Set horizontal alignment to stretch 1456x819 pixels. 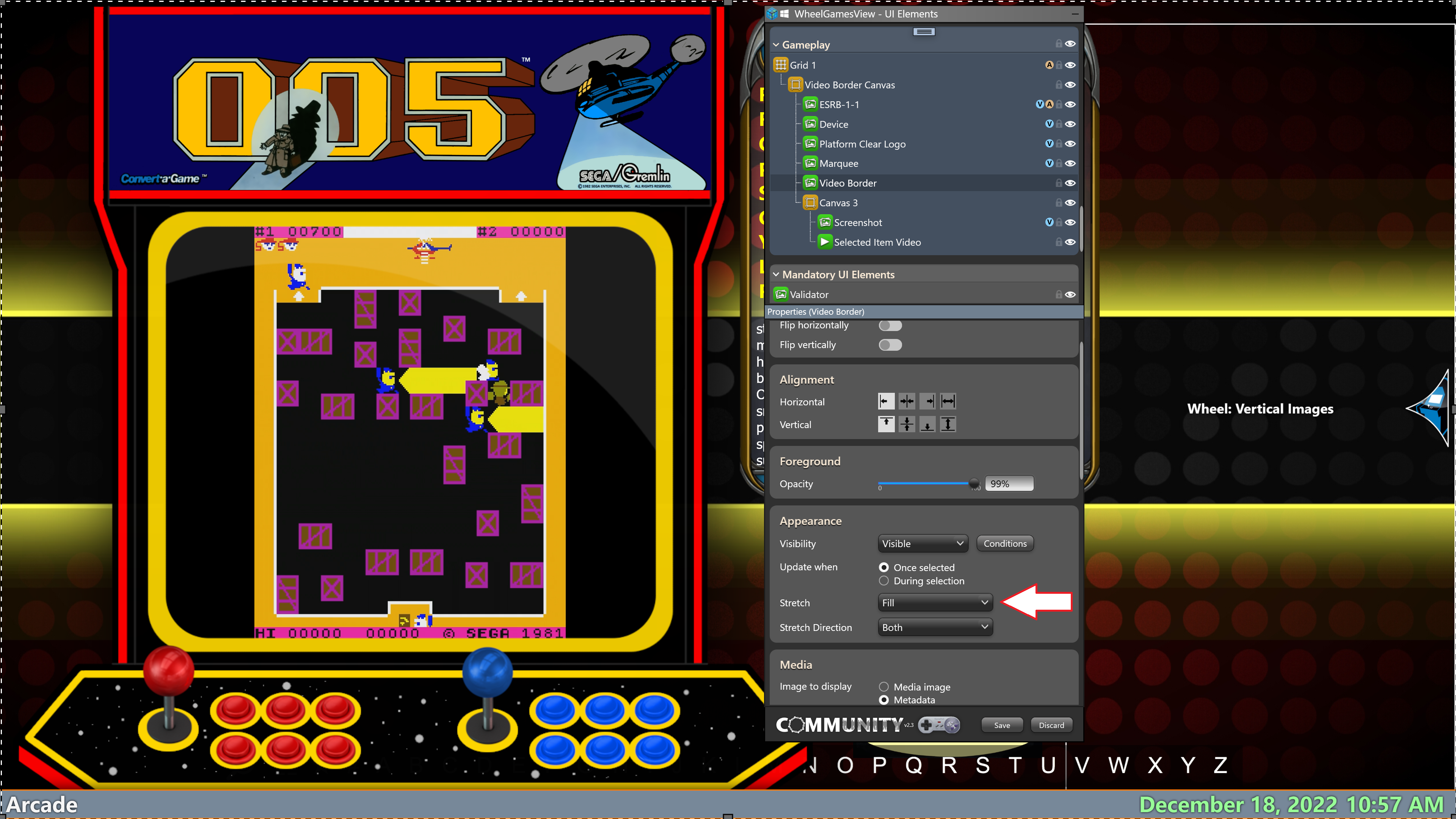(948, 401)
